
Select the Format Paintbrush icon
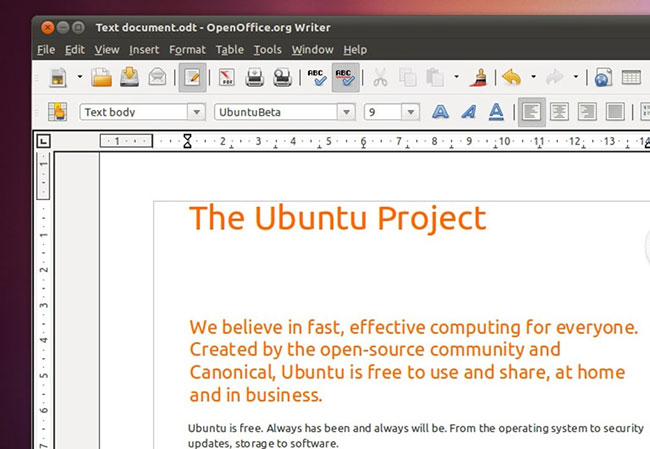[479, 78]
